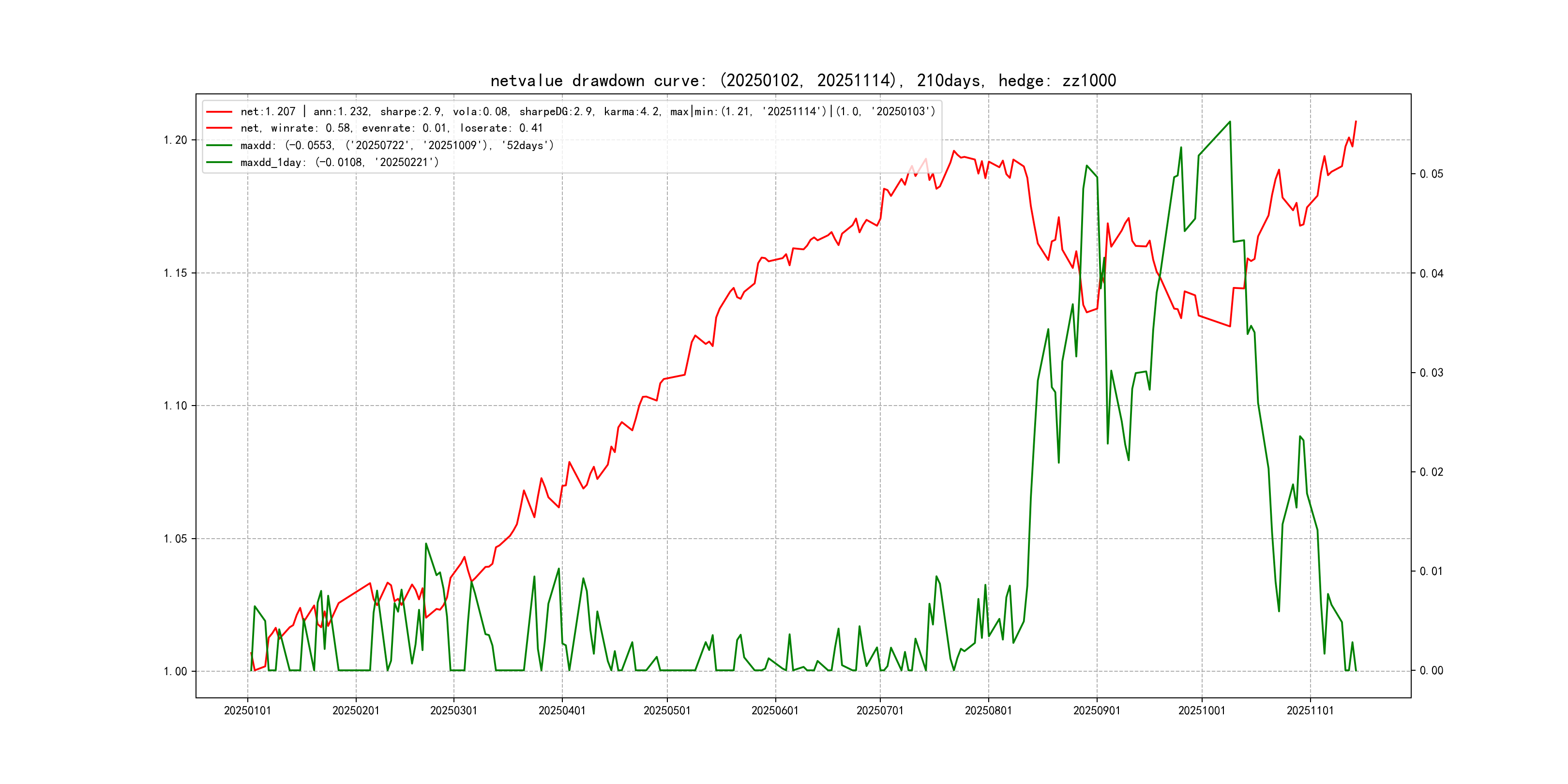Click the 1.20 left axis tick label

[x=175, y=141]
